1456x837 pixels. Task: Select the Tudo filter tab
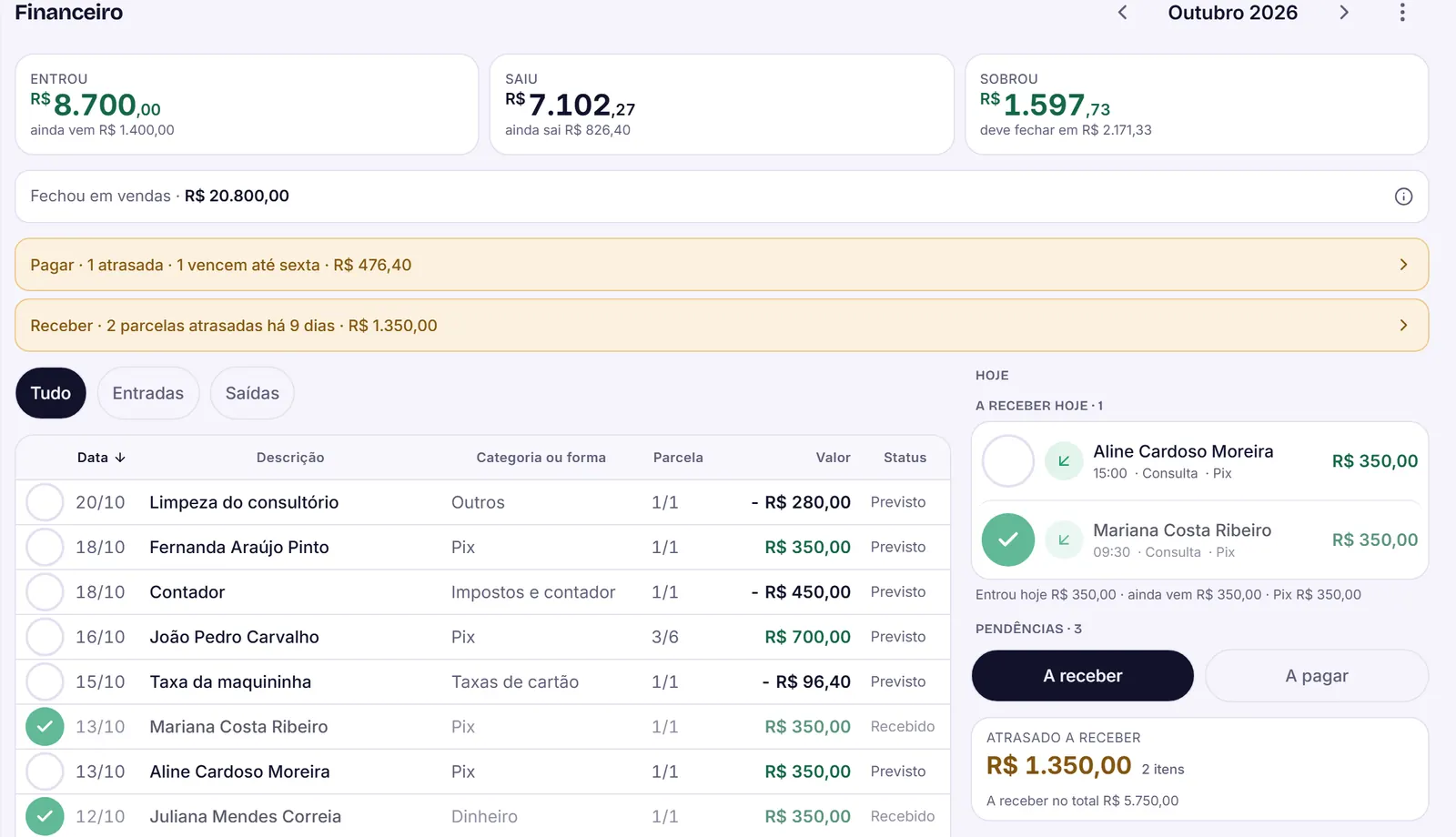pyautogui.click(x=51, y=393)
